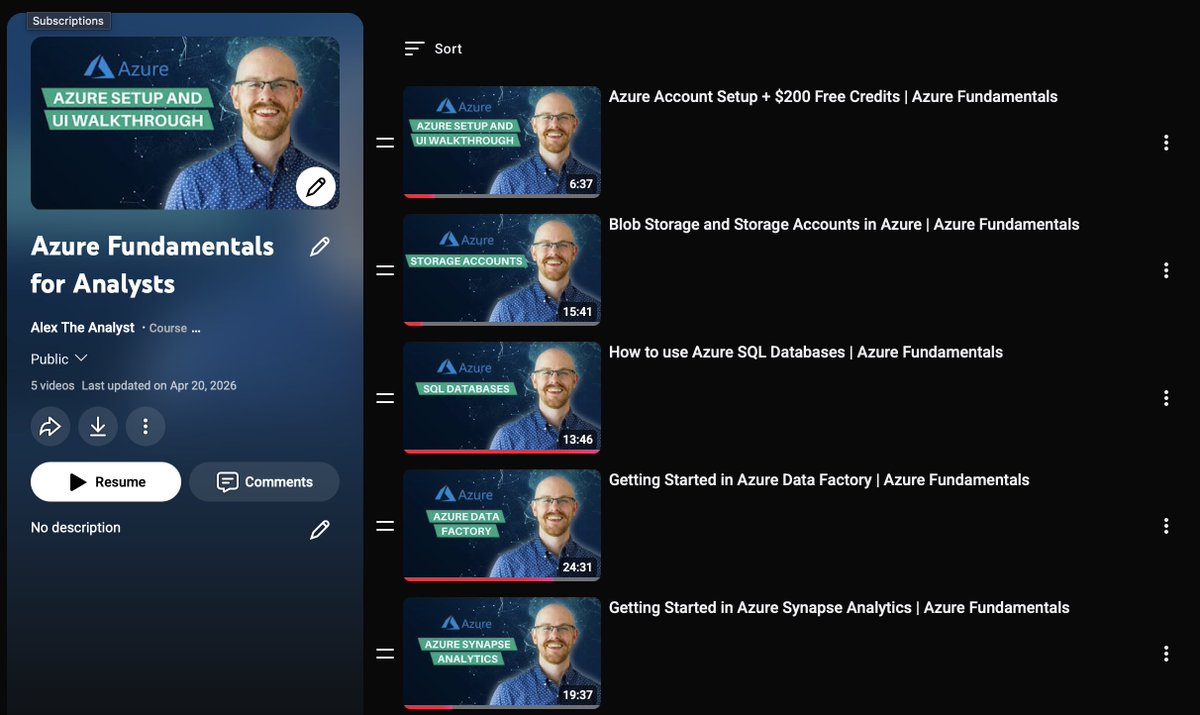This screenshot has width=1200, height=715.
Task: Edit the playlist thumbnail with pencil icon
Action: pyautogui.click(x=316, y=186)
